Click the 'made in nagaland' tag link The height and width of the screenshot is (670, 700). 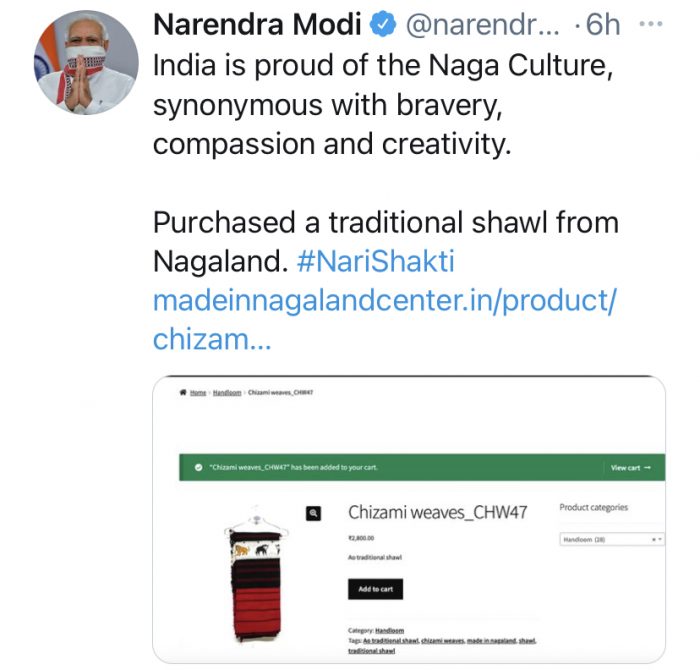(x=488, y=640)
